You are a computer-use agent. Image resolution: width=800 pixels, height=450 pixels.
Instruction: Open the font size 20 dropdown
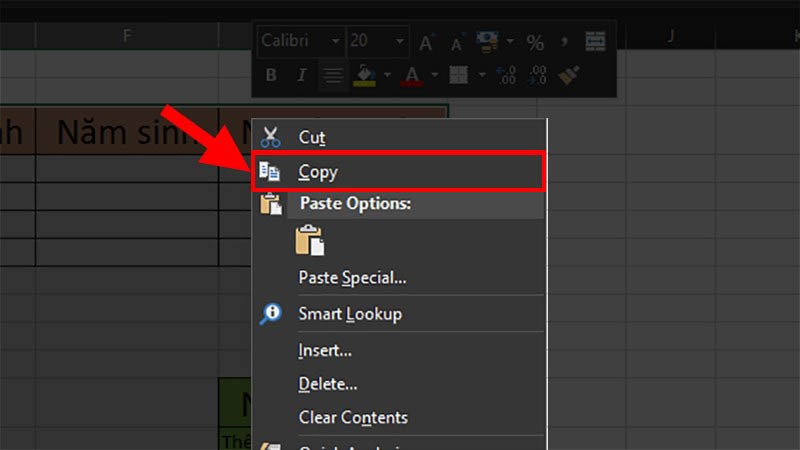(400, 42)
